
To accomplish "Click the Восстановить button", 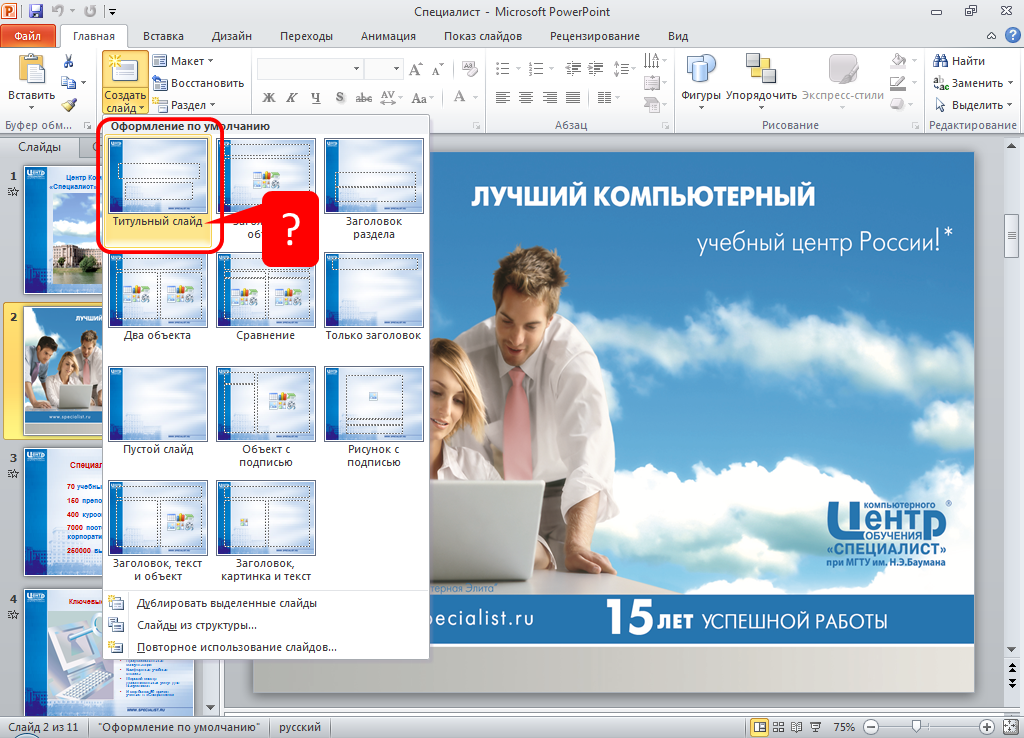I will pos(198,83).
